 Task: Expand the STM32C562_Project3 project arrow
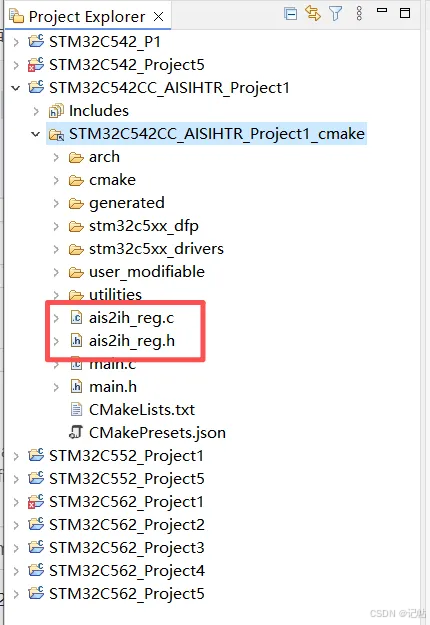click(x=16, y=548)
